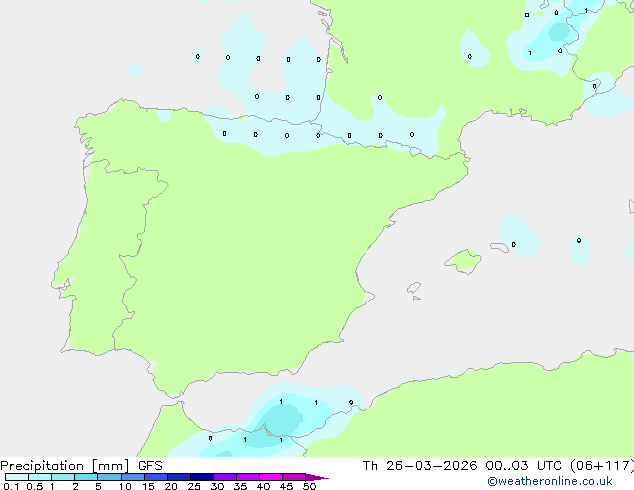Image resolution: width=634 pixels, height=490 pixels.
Task: Pick the legend swatch between 0.1 and 0.5
Action: [x=17, y=477]
